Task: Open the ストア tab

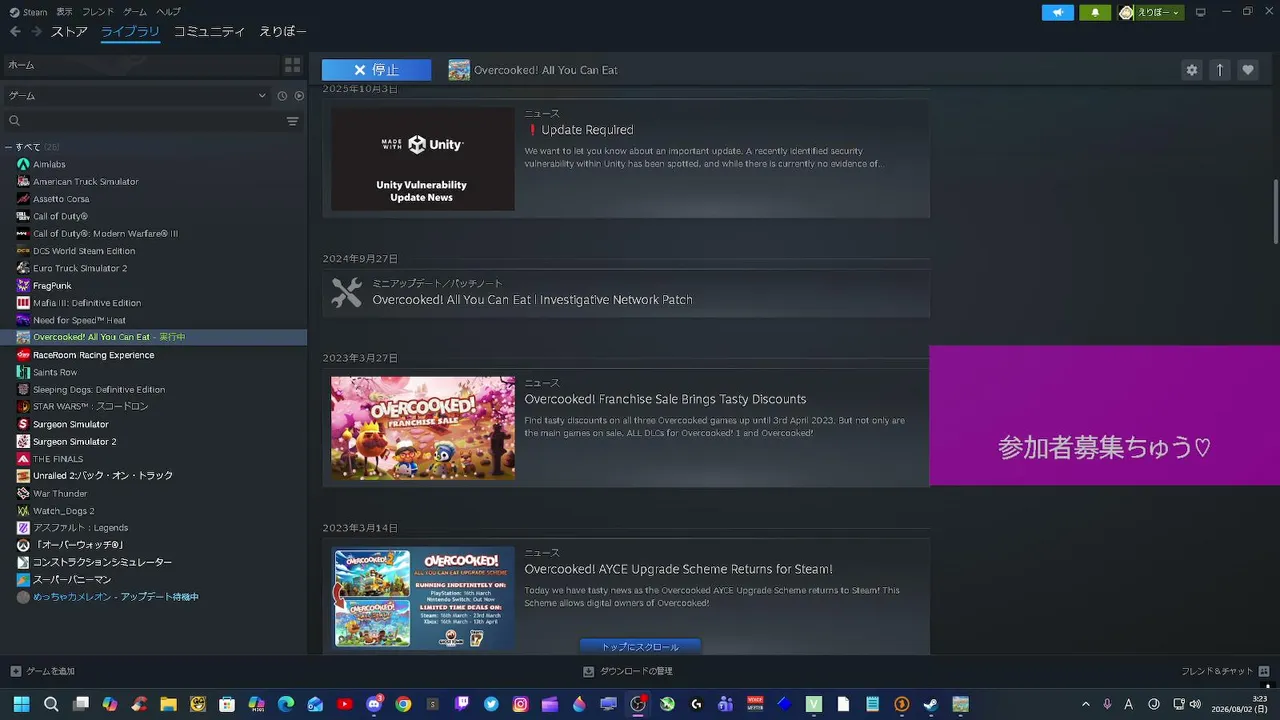Action: click(69, 32)
